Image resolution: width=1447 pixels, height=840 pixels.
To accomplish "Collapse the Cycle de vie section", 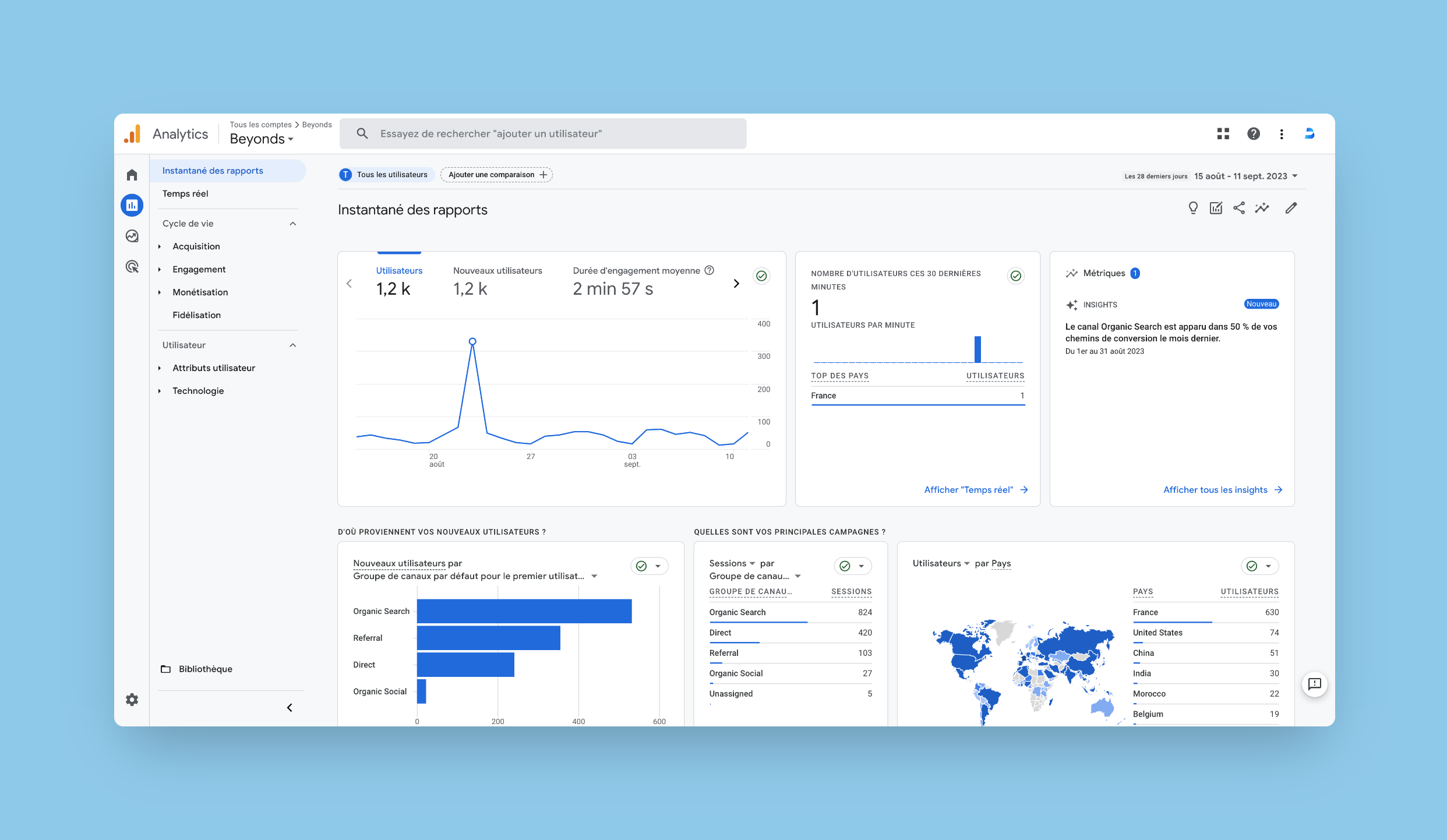I will [x=292, y=224].
